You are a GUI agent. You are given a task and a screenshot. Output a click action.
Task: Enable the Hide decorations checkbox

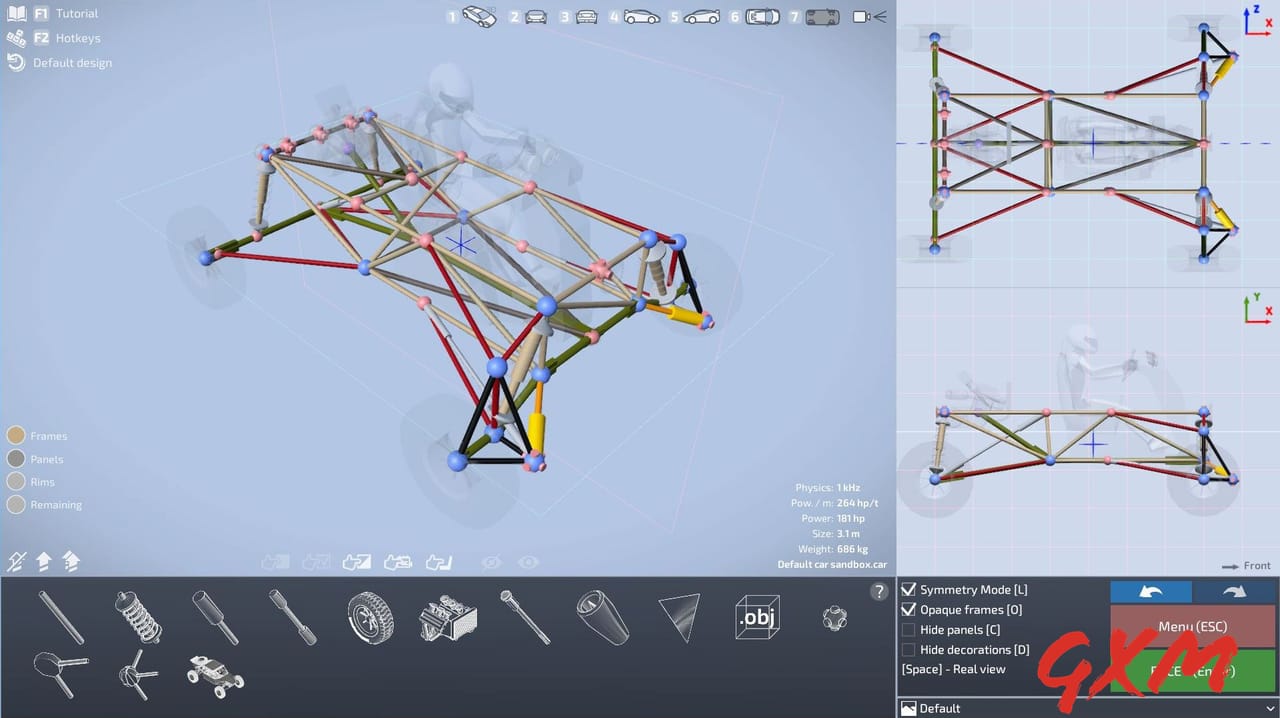(x=908, y=649)
